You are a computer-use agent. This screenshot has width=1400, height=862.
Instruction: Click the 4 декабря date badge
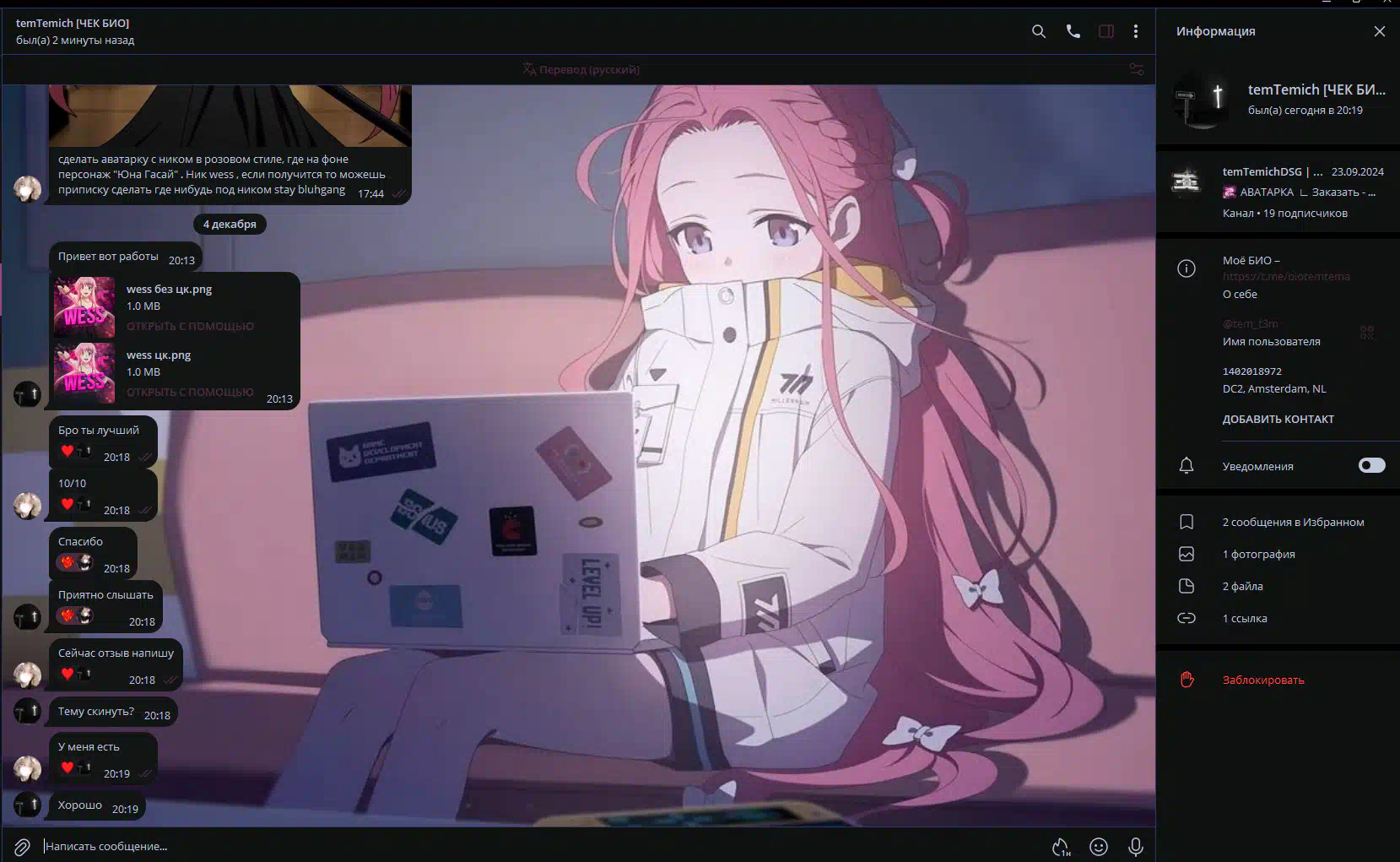pyautogui.click(x=230, y=224)
